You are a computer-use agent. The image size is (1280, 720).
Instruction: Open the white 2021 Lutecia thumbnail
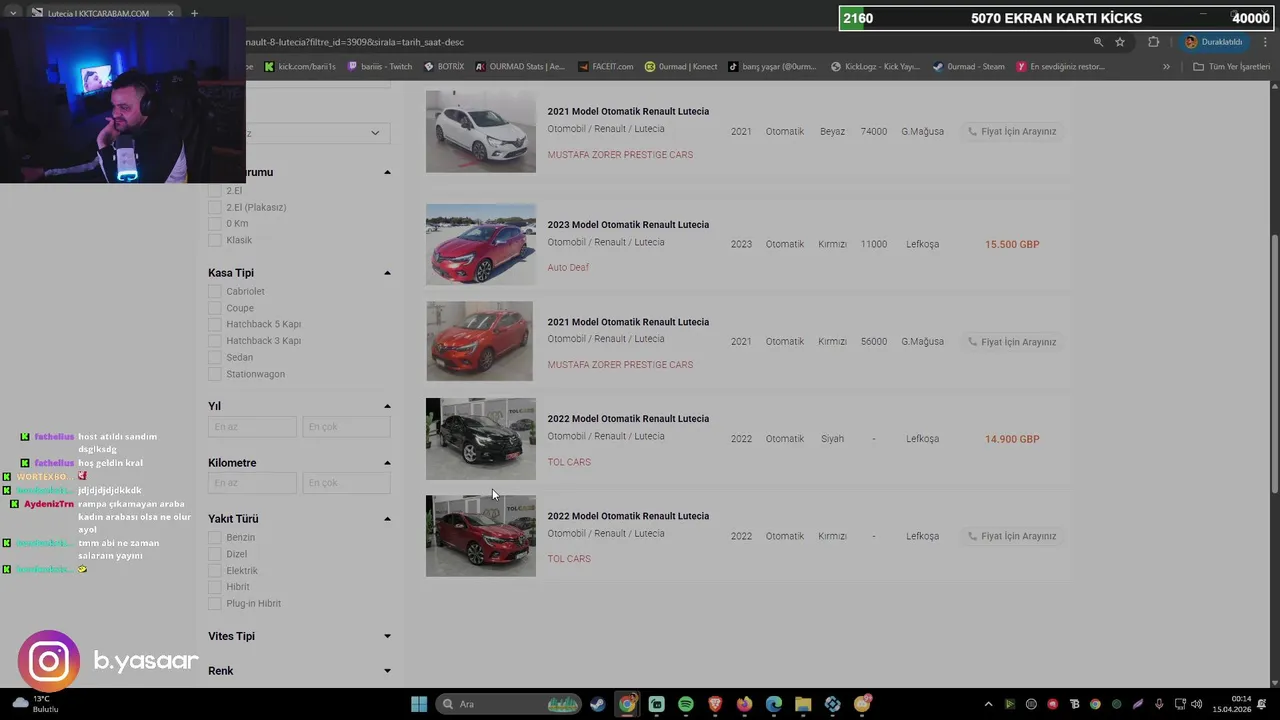point(481,131)
